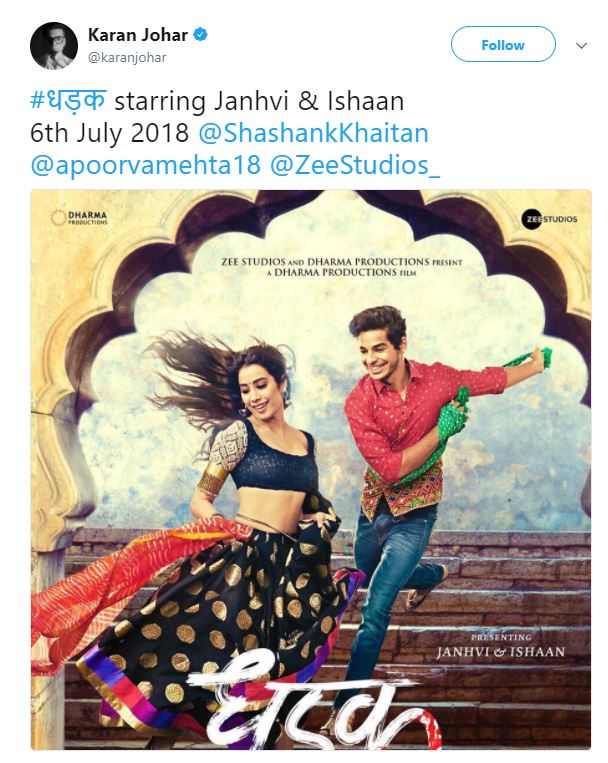Click the 'Presenting Janhvi & Ishaan' poster text
This screenshot has width=608, height=763.
coord(500,646)
